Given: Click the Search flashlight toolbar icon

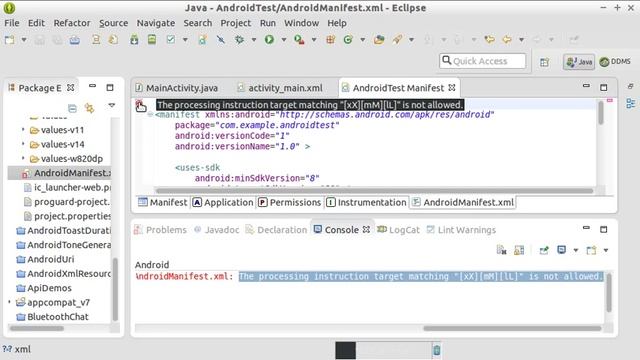Looking at the screenshot, I should [397, 40].
